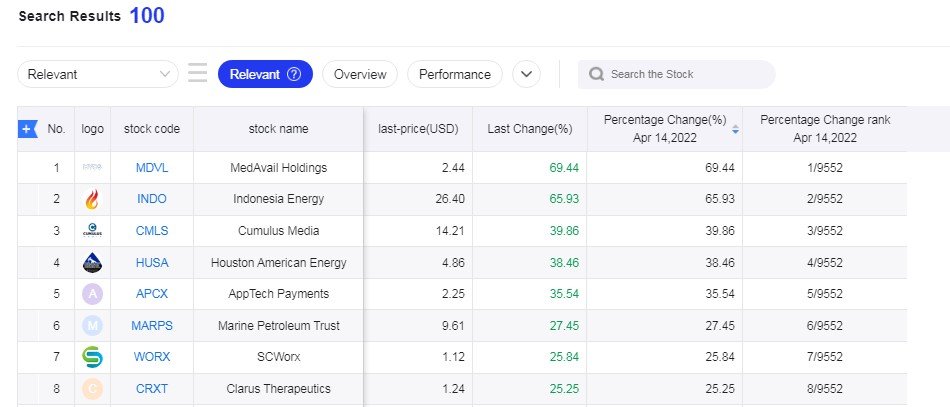Image resolution: width=950 pixels, height=407 pixels.
Task: Click Percentage Change rank column header
Action: tap(825, 129)
